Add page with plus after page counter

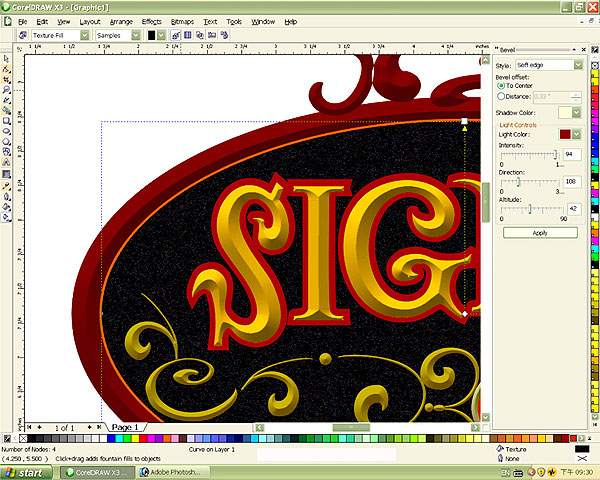coord(89,427)
